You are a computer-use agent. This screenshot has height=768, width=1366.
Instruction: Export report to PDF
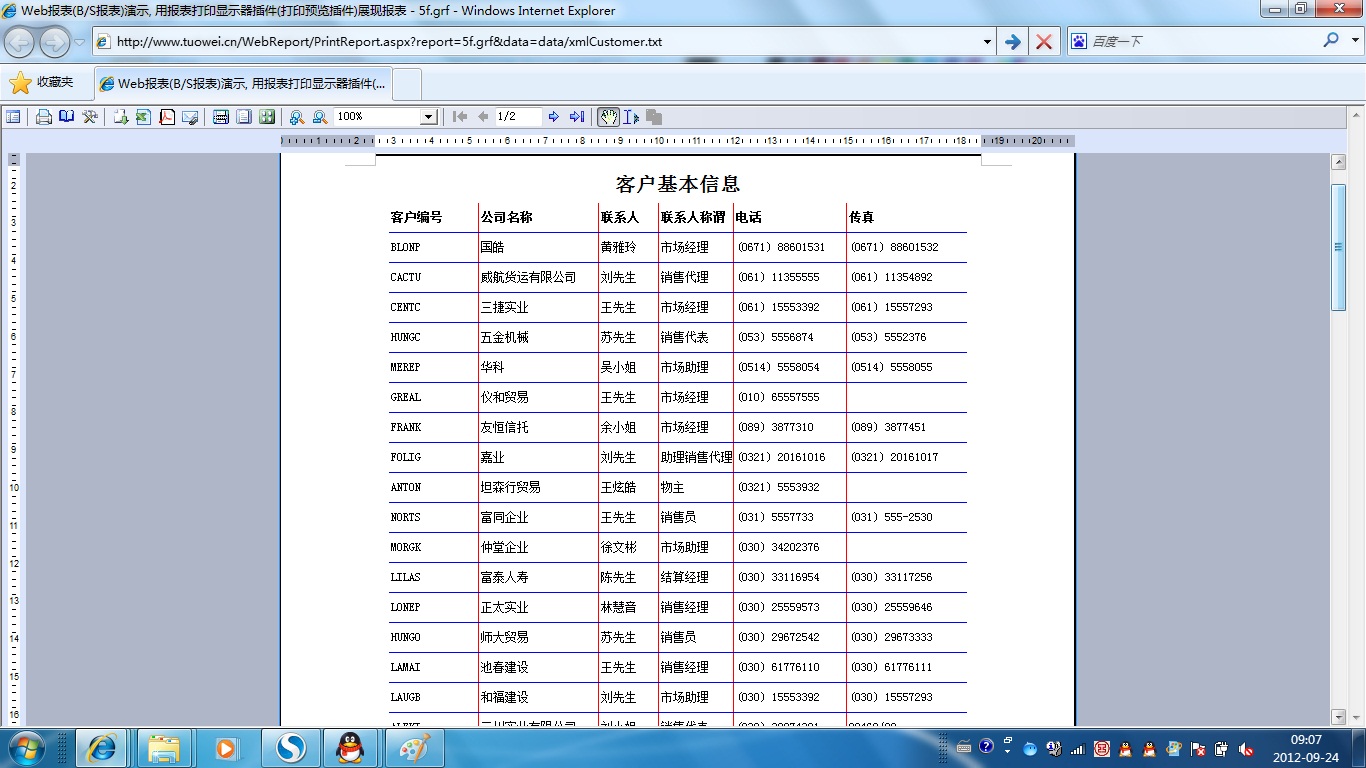click(x=167, y=117)
